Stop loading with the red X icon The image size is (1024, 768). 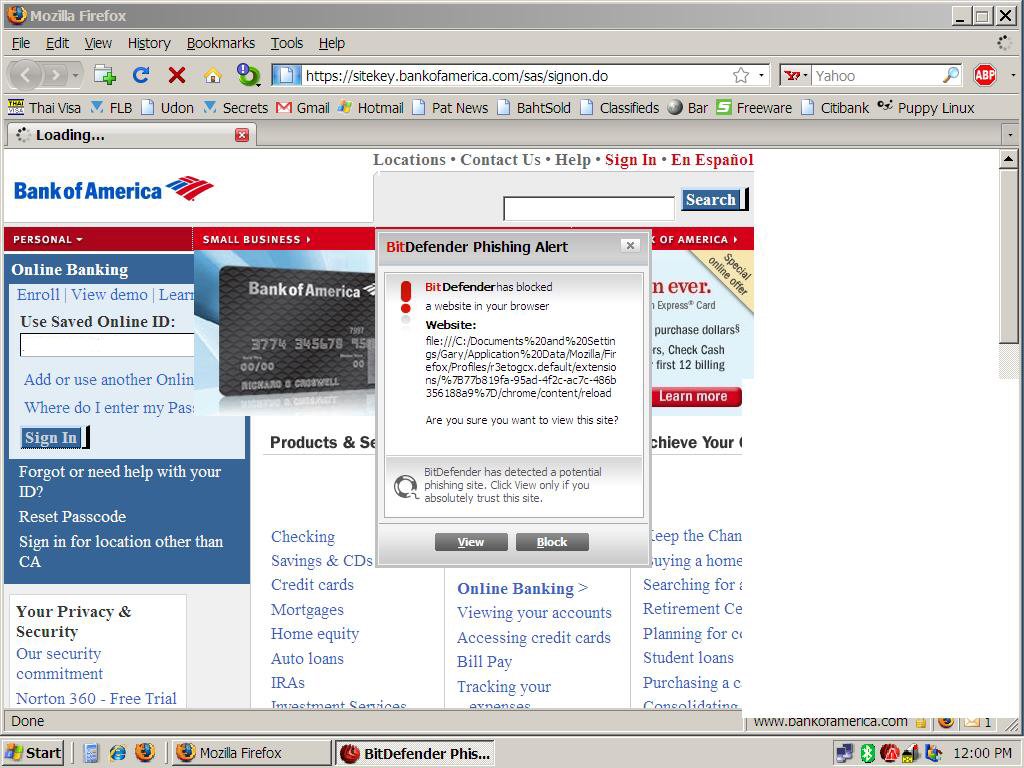(x=176, y=75)
